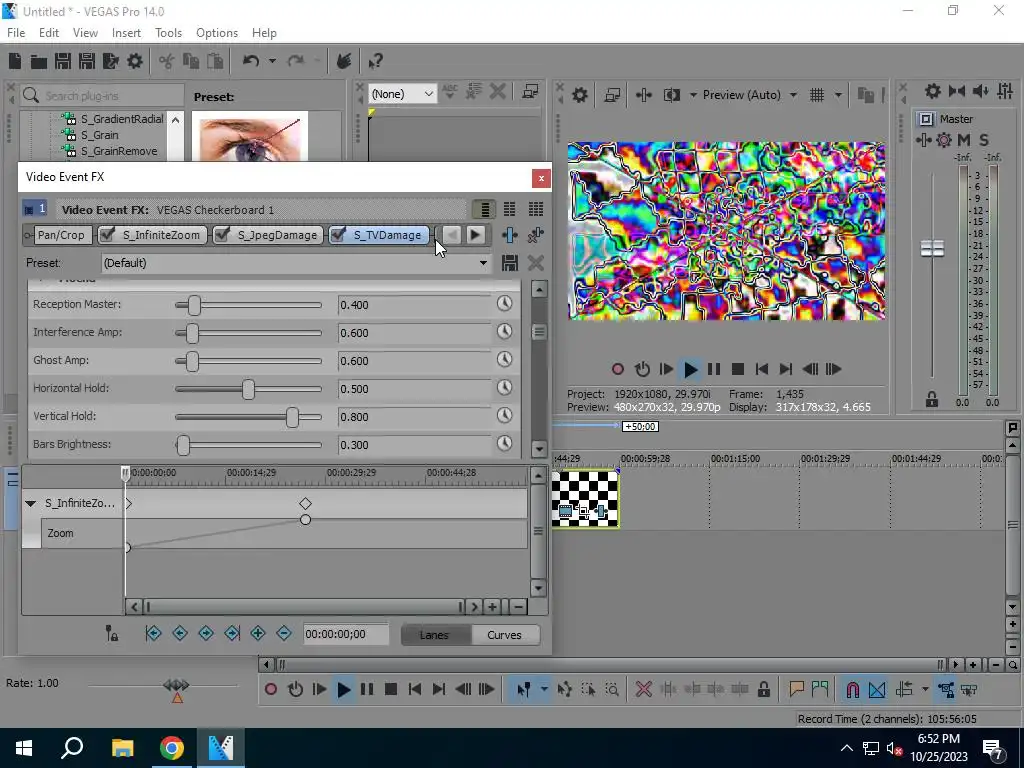Open the Auto Ripple dropdown arrow
This screenshot has height=768, width=1024.
click(x=925, y=690)
